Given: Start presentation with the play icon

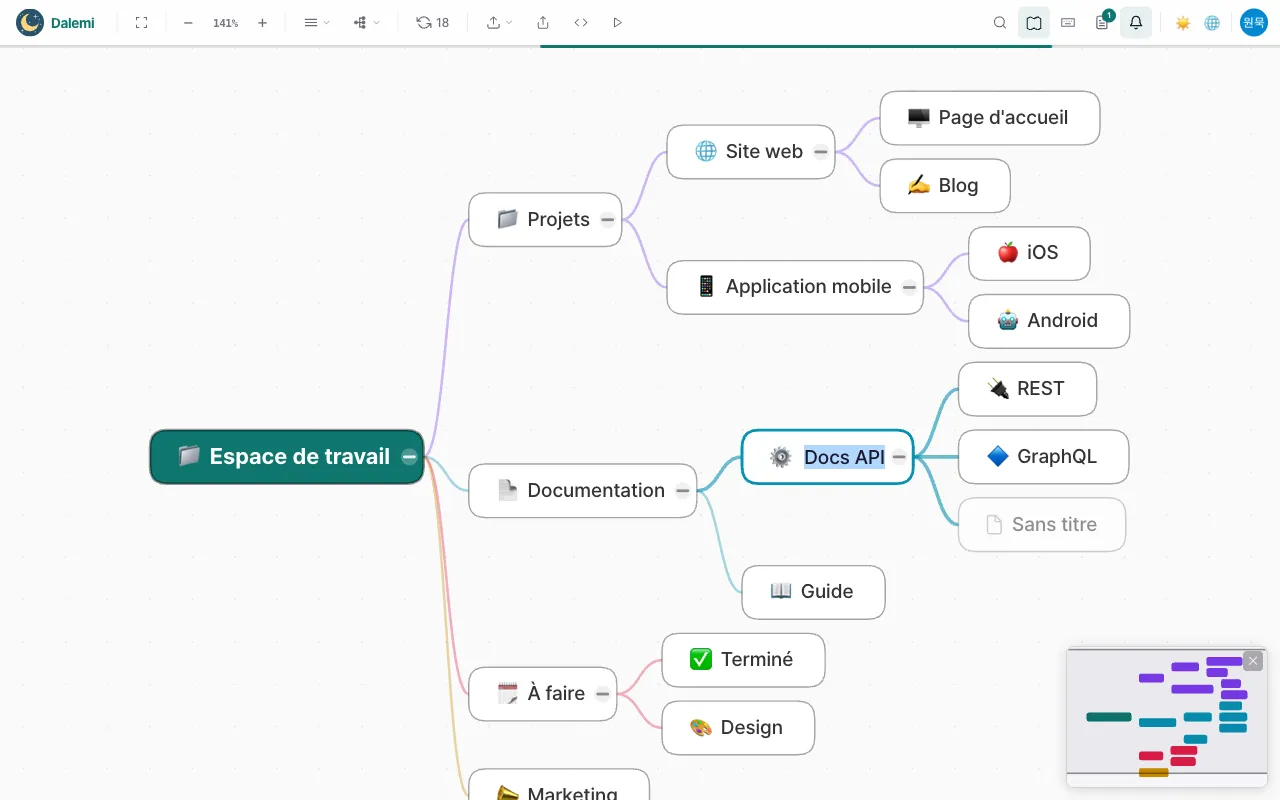Looking at the screenshot, I should point(617,22).
